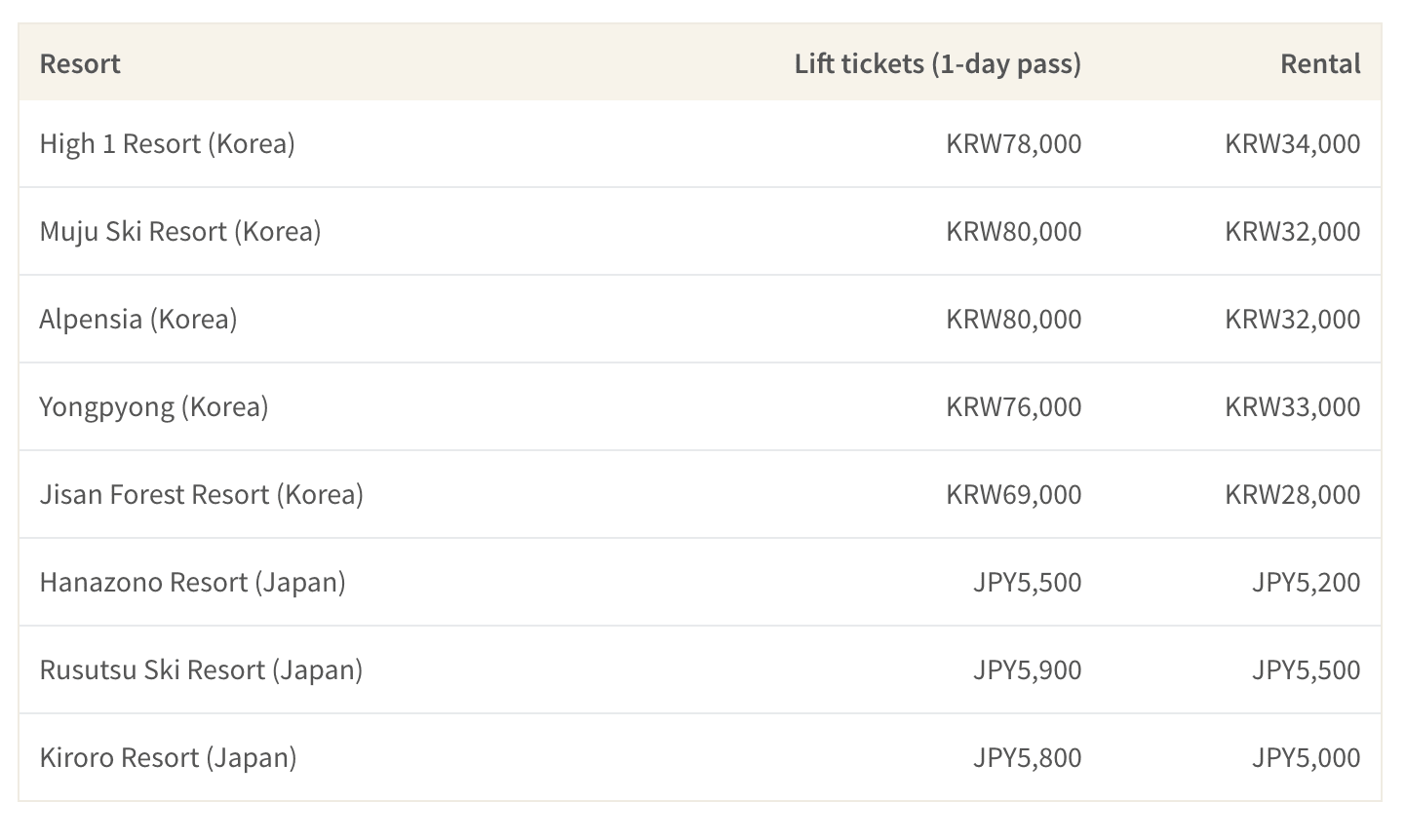Select the Kiroro Resort (Japan) cell
1406x840 pixels.
click(168, 757)
